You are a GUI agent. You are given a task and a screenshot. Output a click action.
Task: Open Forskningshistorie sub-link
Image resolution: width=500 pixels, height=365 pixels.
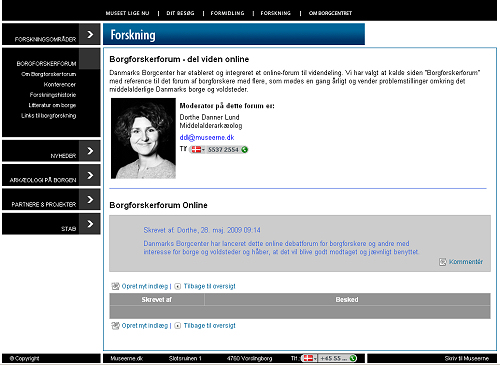(x=53, y=95)
